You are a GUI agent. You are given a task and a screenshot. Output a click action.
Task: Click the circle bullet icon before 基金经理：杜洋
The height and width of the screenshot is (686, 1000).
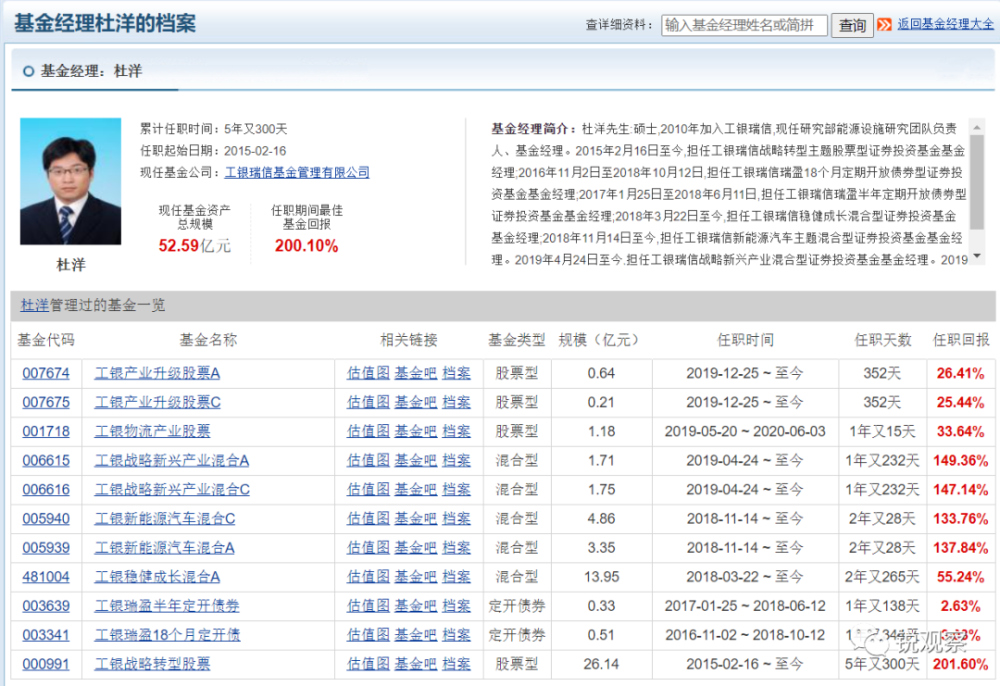pos(28,71)
